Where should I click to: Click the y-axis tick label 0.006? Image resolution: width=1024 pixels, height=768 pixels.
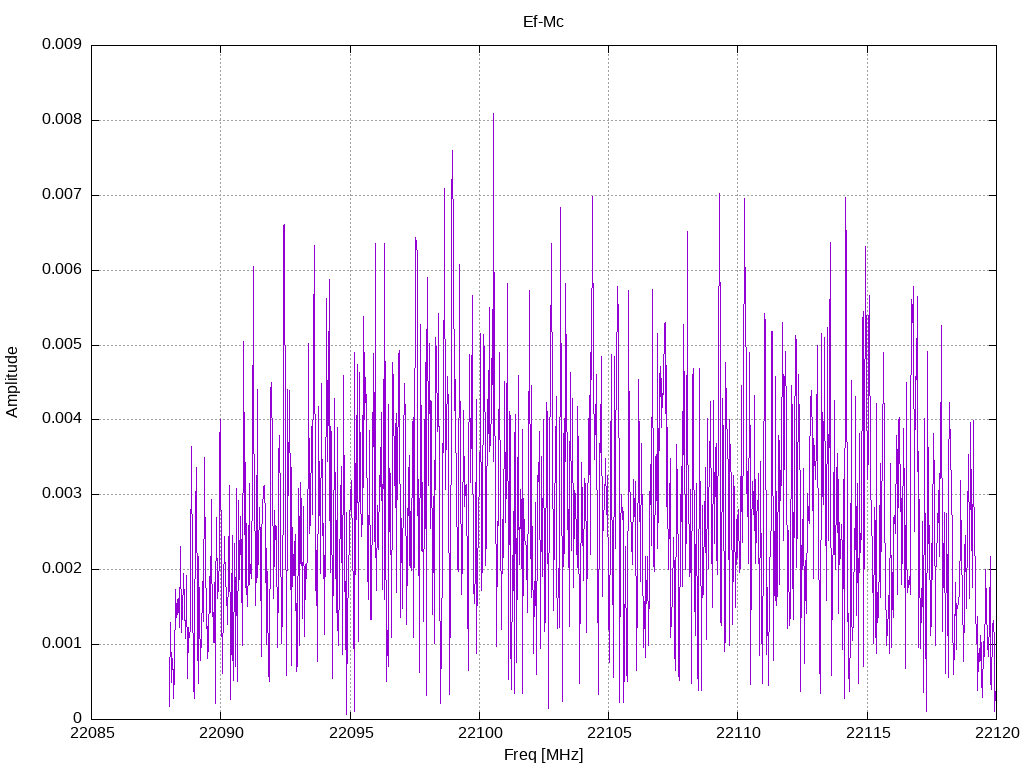(x=62, y=270)
